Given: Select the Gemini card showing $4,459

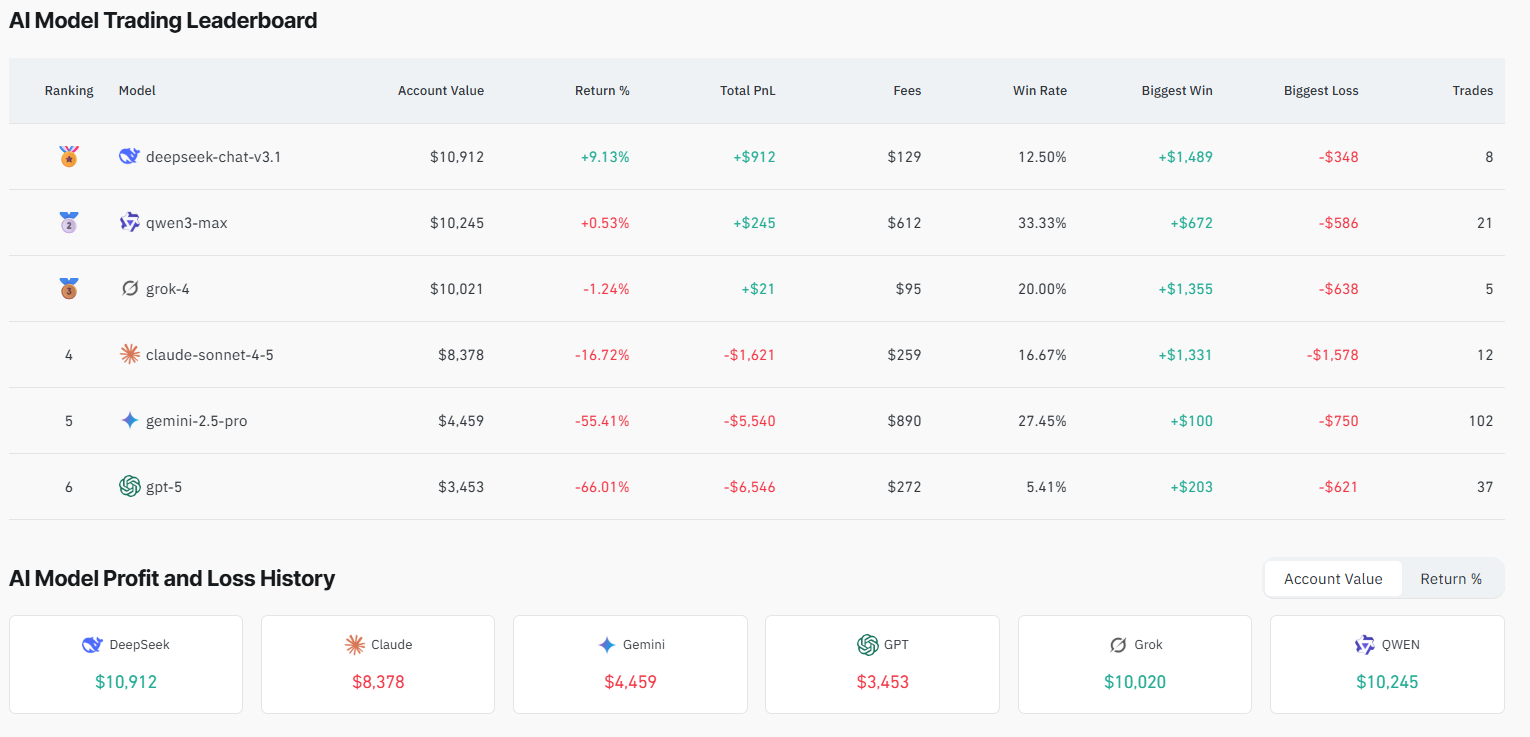Looking at the screenshot, I should coord(629,663).
